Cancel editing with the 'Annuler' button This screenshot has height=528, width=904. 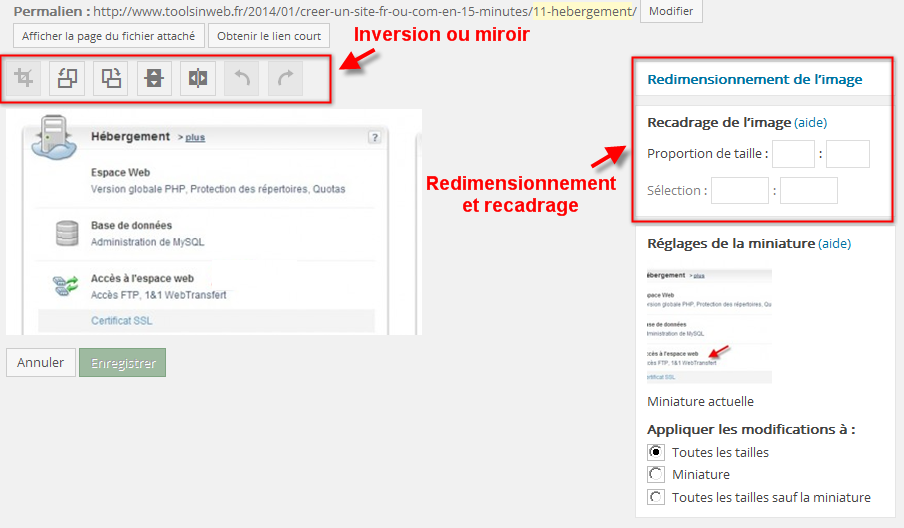[x=41, y=363]
